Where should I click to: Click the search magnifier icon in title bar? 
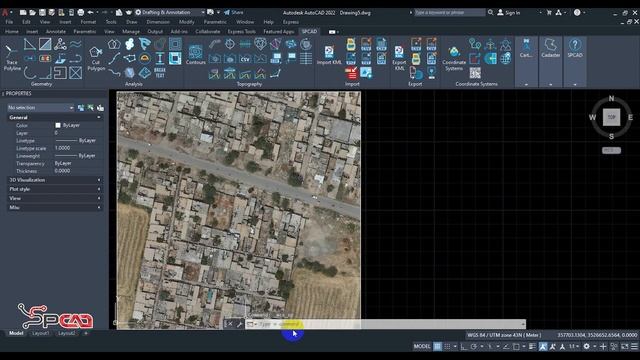point(490,13)
